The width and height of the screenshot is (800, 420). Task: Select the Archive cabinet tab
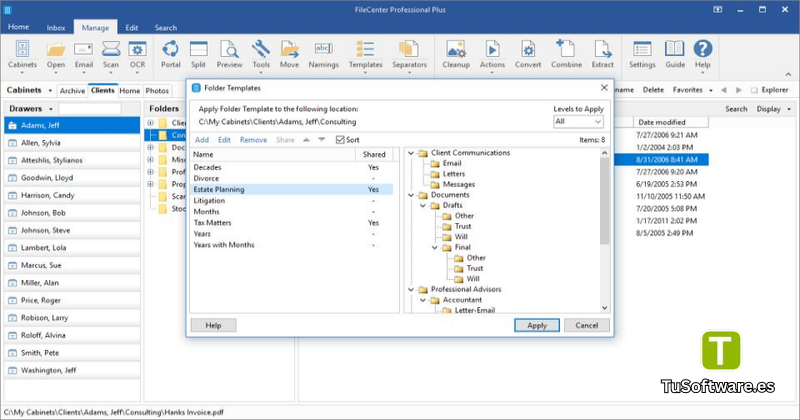point(72,90)
